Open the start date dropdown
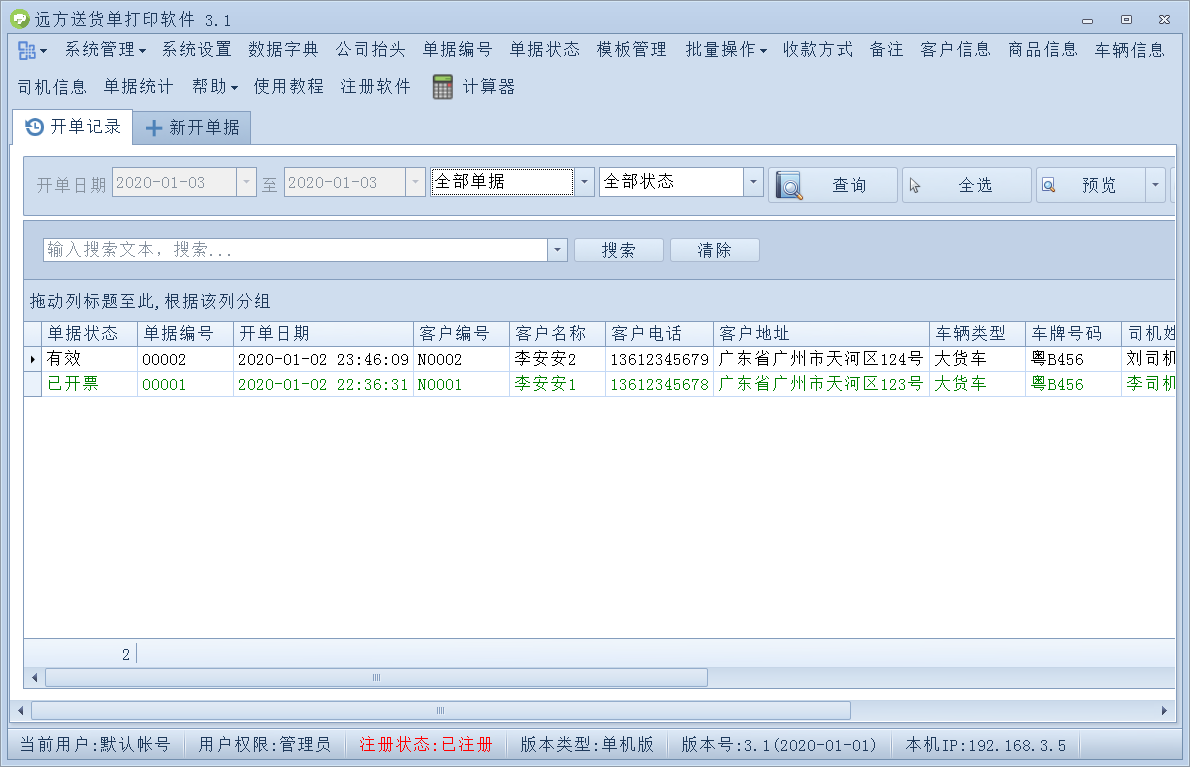Image resolution: width=1190 pixels, height=767 pixels. click(246, 182)
